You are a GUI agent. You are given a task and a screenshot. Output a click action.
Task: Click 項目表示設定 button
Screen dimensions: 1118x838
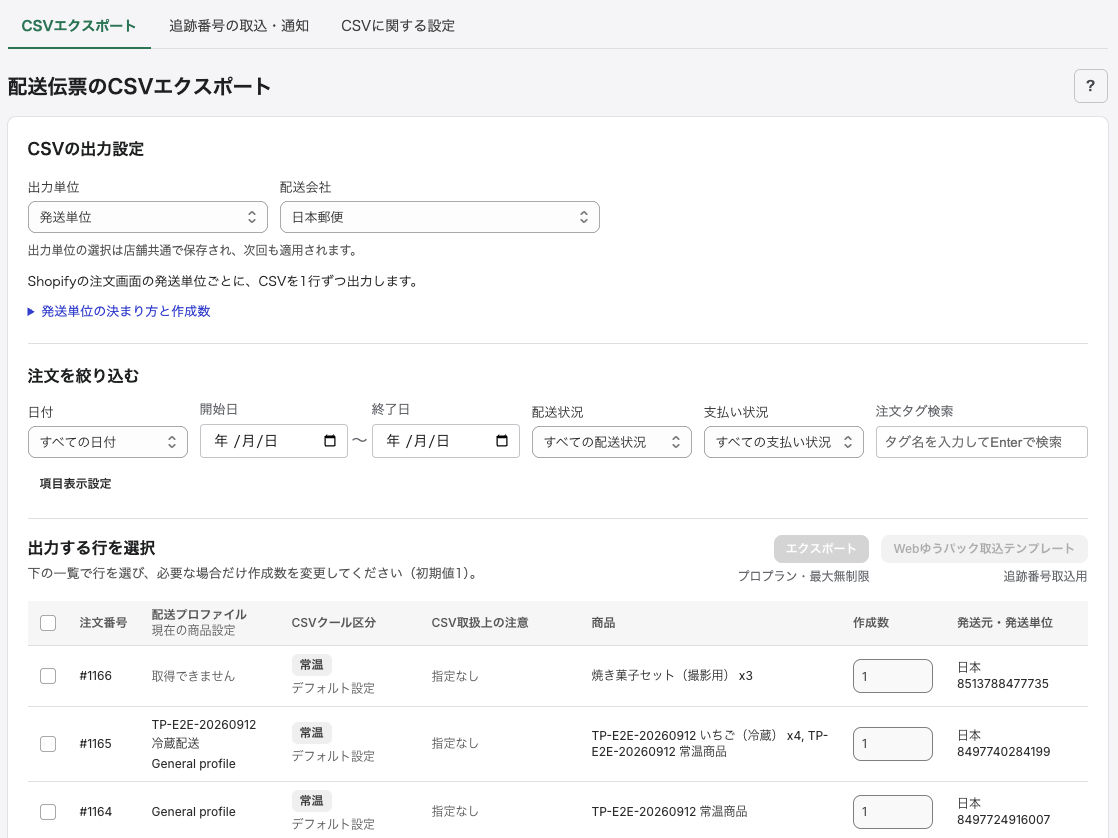pyautogui.click(x=76, y=484)
